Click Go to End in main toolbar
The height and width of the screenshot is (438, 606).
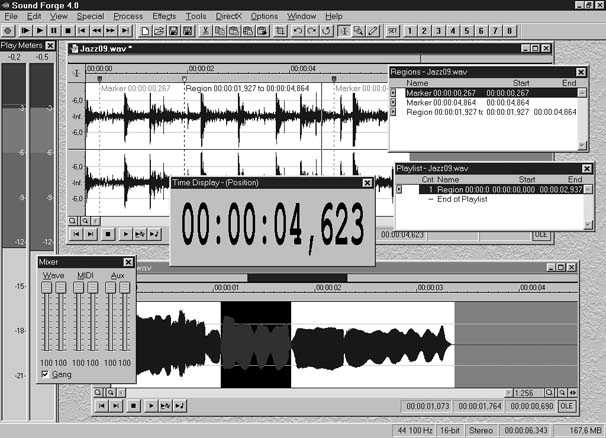[125, 31]
